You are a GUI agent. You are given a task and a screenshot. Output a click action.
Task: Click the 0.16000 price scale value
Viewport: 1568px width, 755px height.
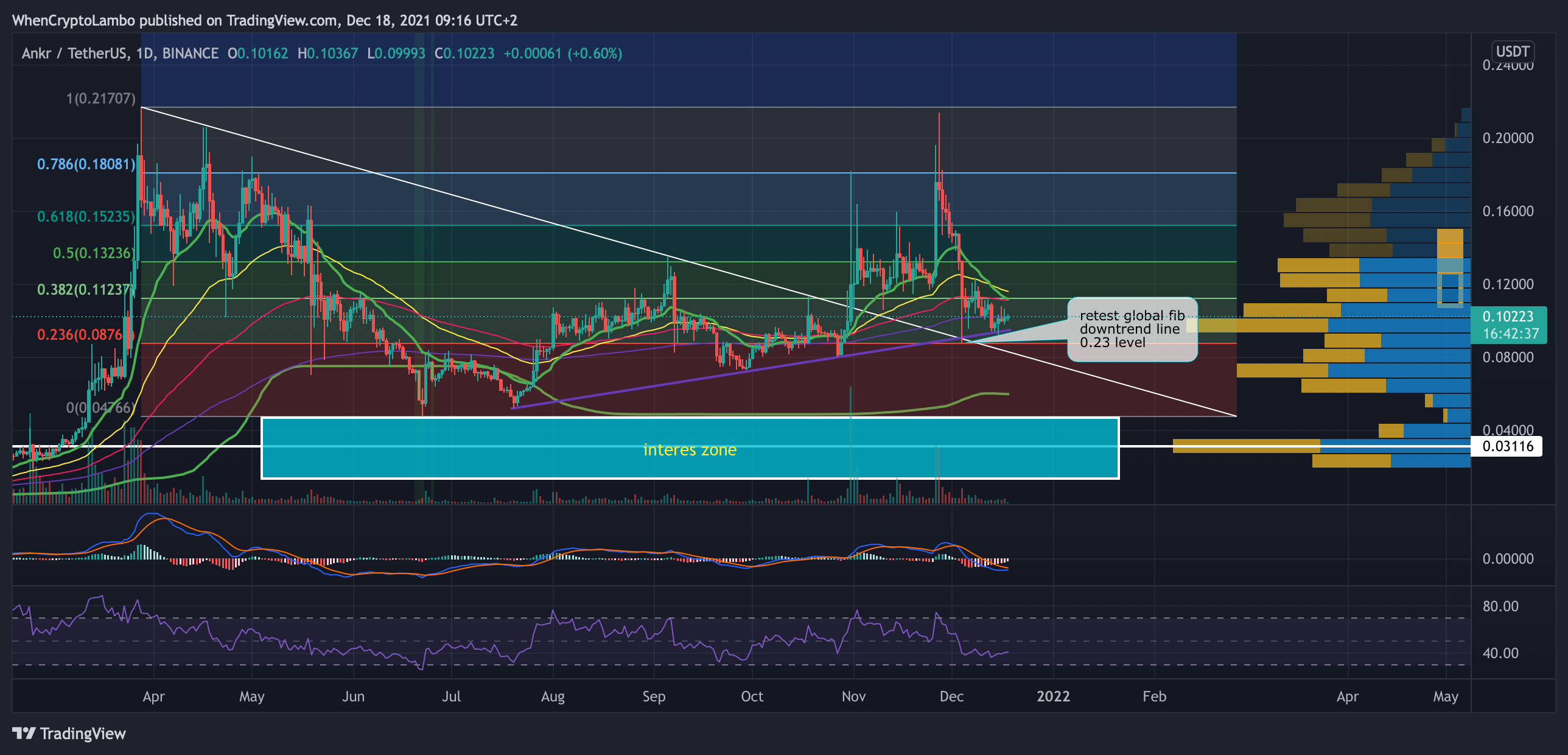click(x=1508, y=211)
